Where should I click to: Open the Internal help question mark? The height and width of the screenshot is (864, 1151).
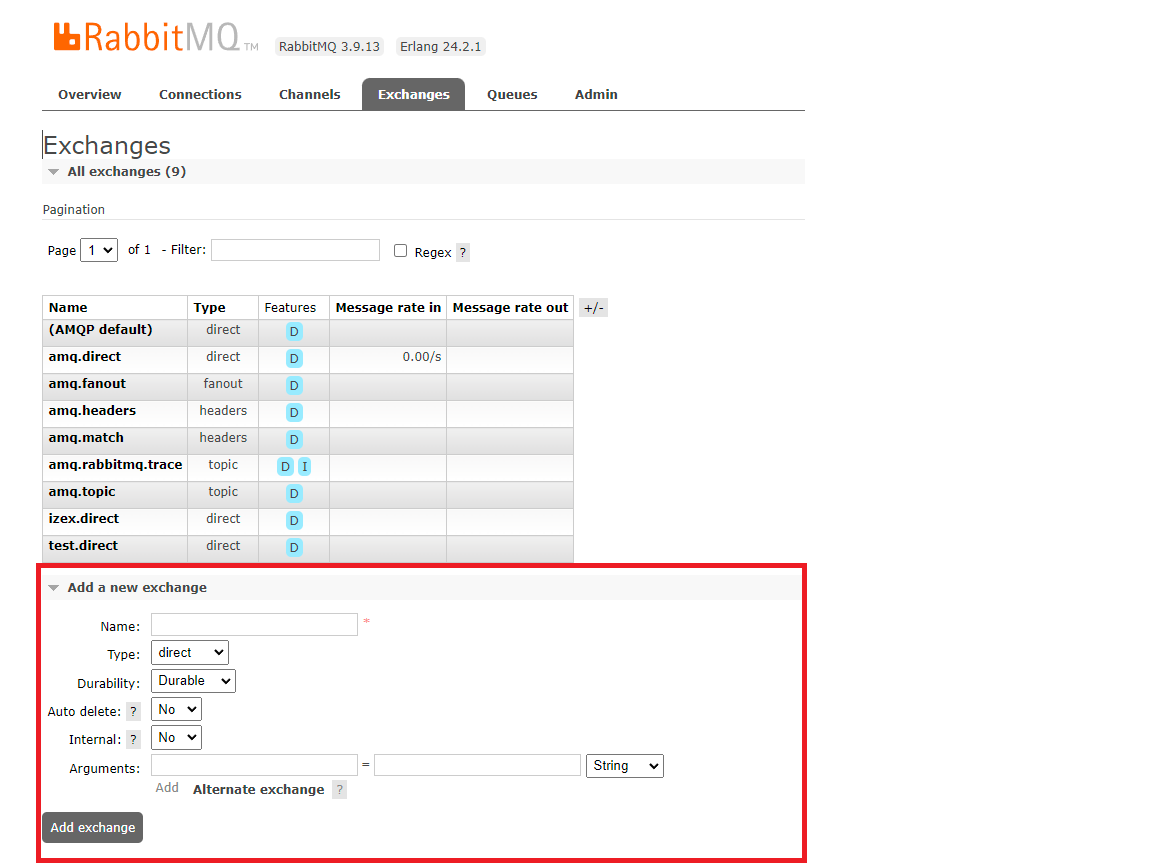[x=133, y=739]
